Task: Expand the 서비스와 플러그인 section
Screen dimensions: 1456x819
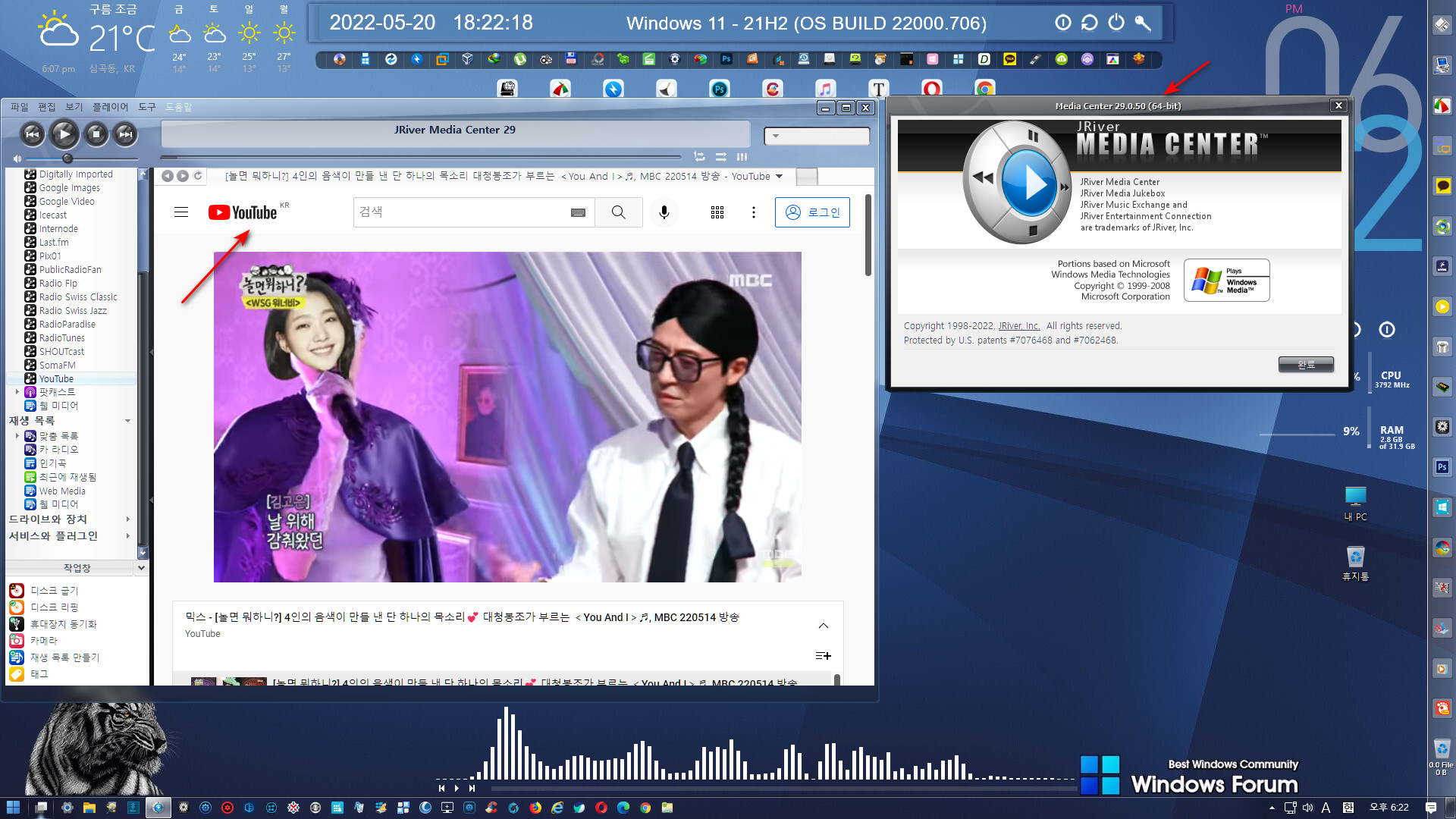Action: coord(127,536)
